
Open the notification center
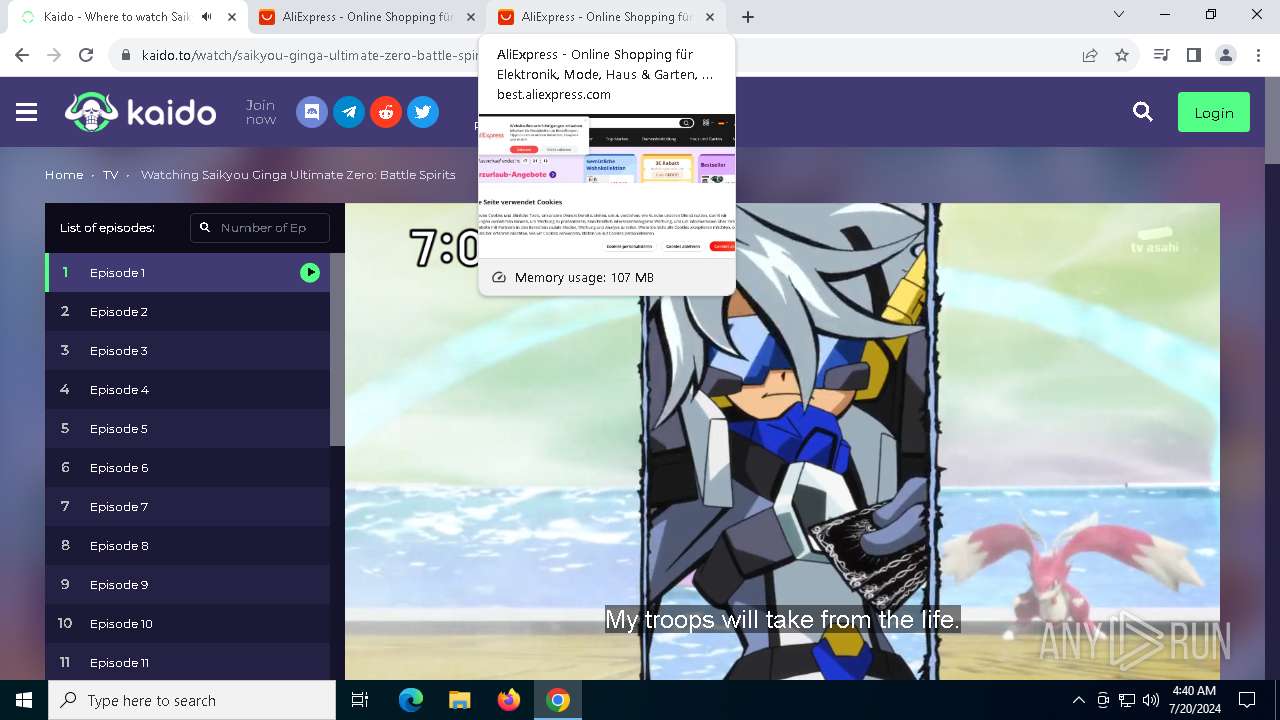click(1247, 700)
